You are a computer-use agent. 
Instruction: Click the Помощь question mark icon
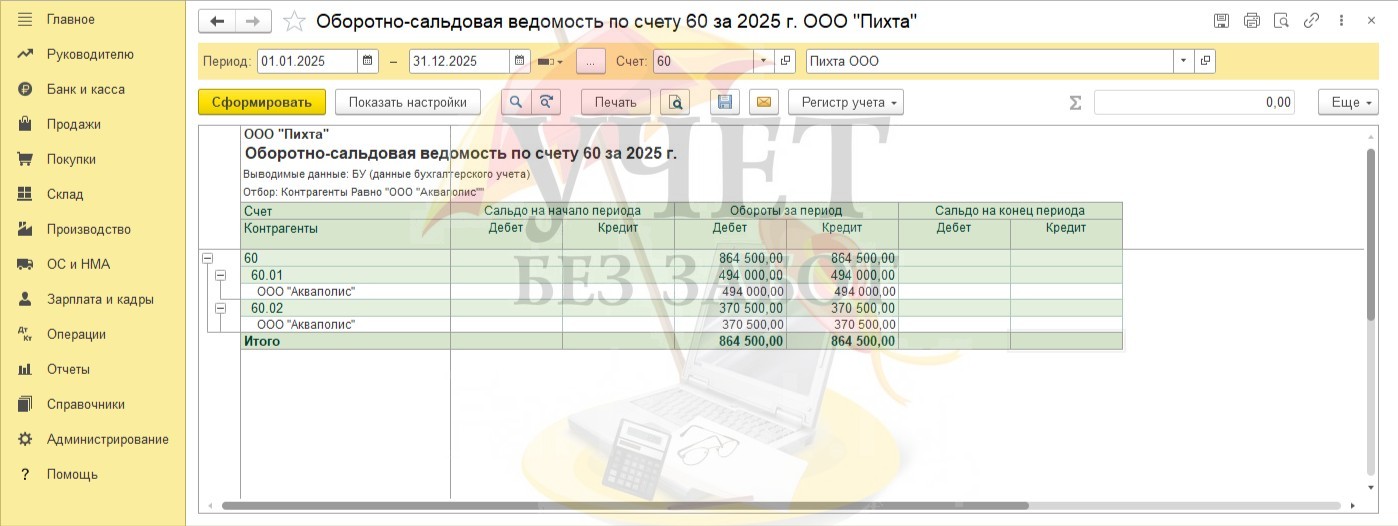pos(25,474)
